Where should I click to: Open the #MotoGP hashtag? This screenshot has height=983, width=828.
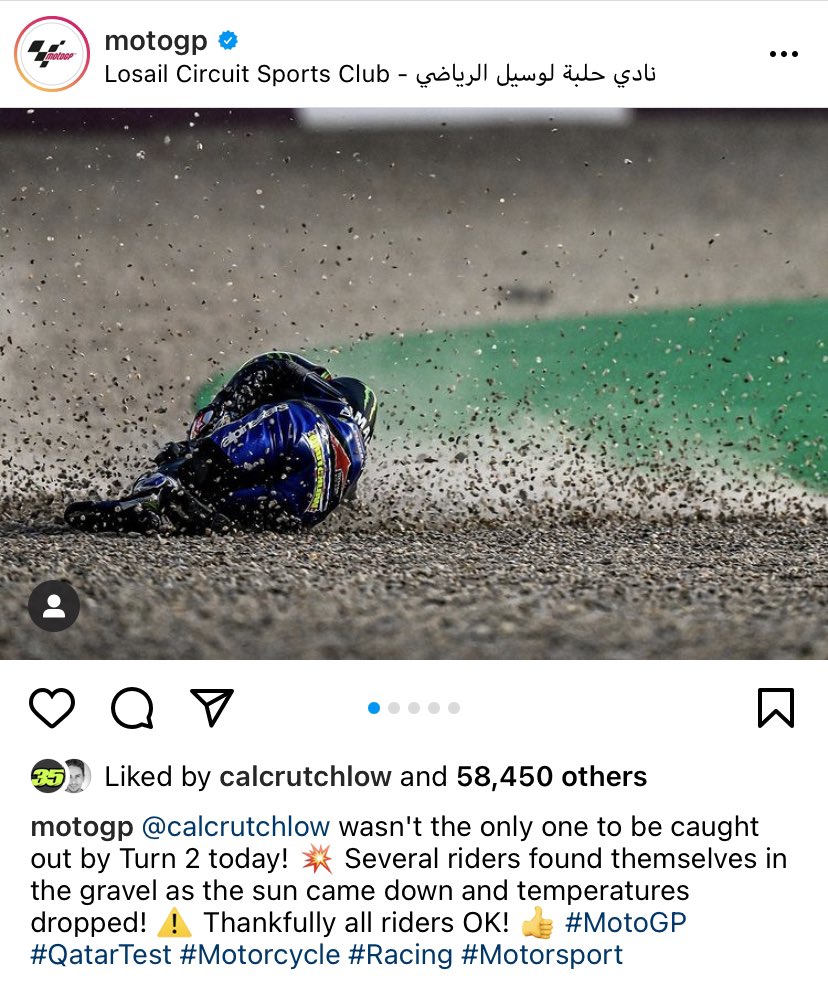626,923
